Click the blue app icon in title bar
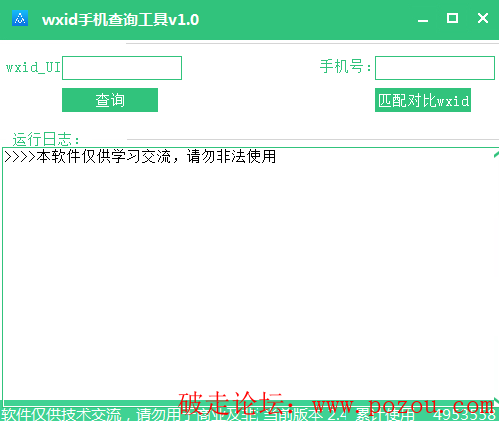 point(20,18)
